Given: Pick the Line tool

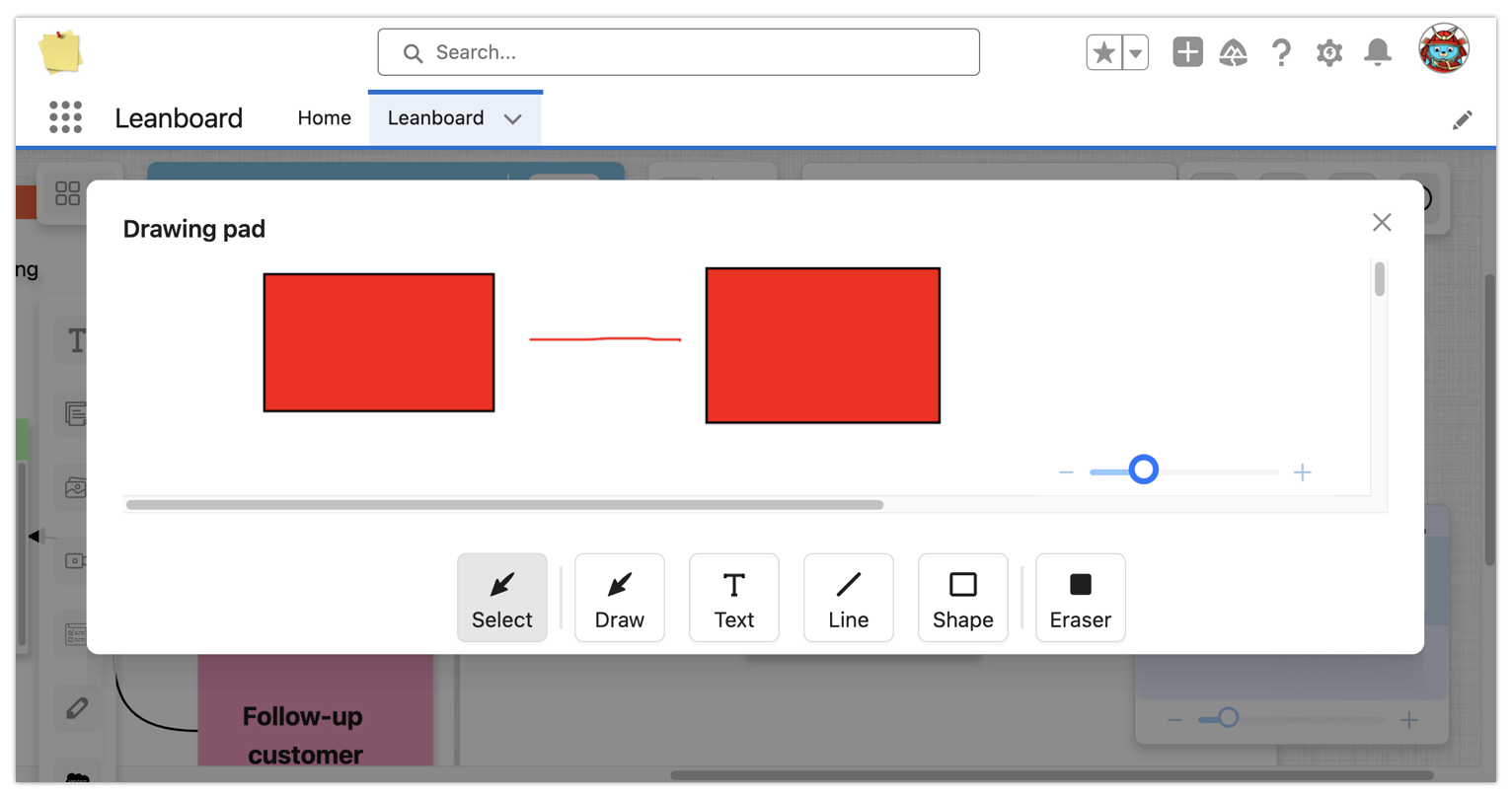Looking at the screenshot, I should tap(848, 598).
